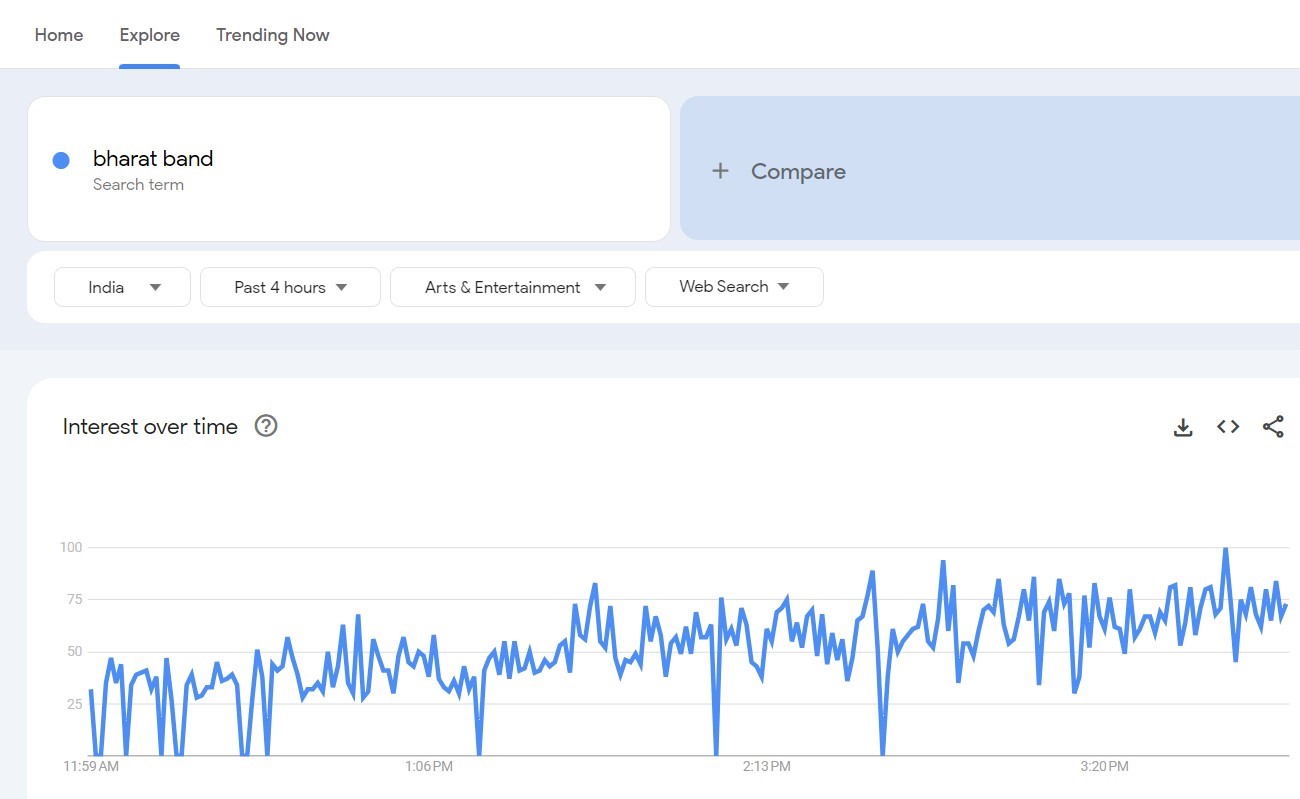Click the chart's highest peak at 100
The width and height of the screenshot is (1300, 799).
pos(1225,549)
